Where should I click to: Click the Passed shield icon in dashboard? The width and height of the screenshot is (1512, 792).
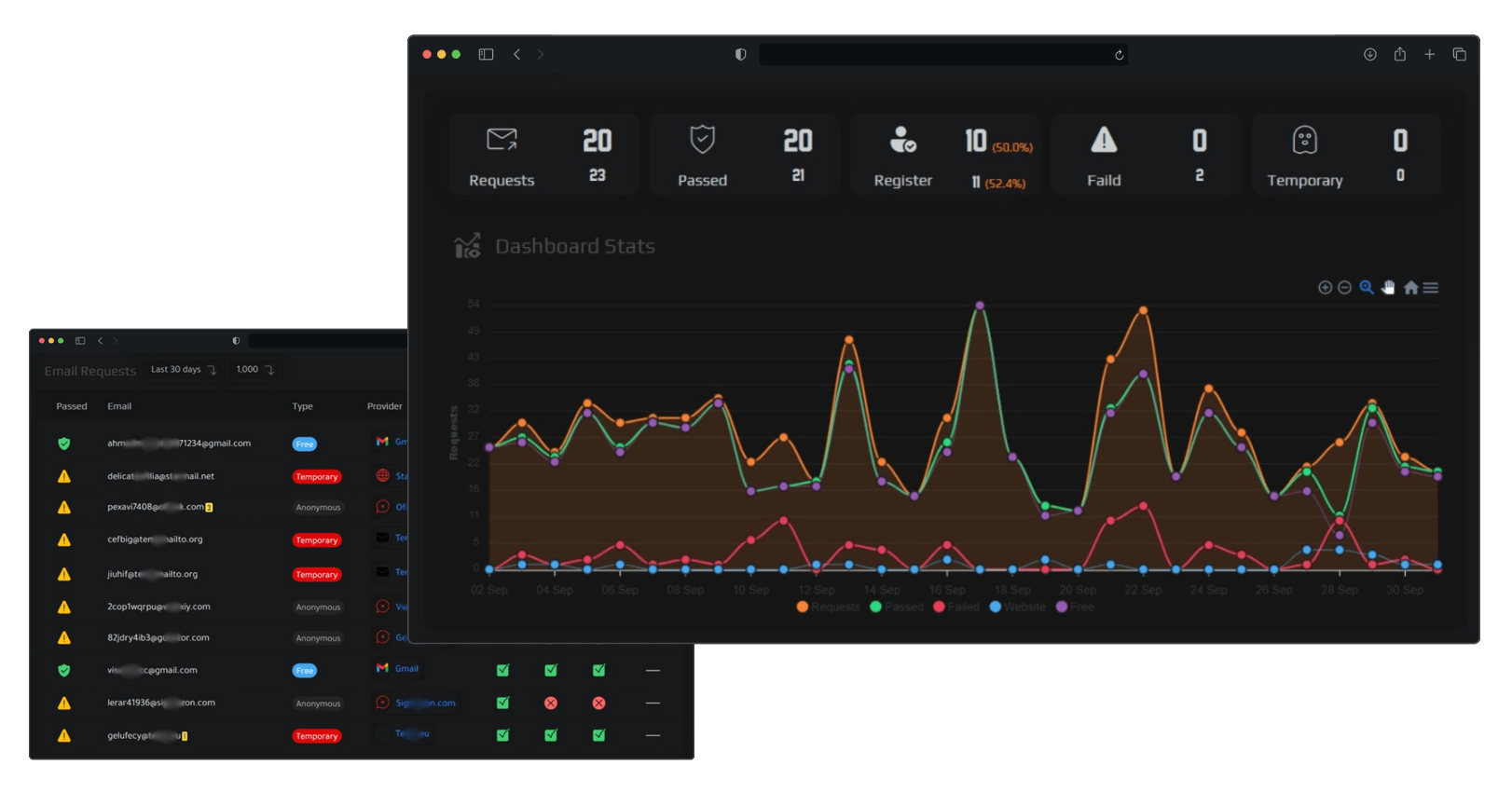coord(702,140)
